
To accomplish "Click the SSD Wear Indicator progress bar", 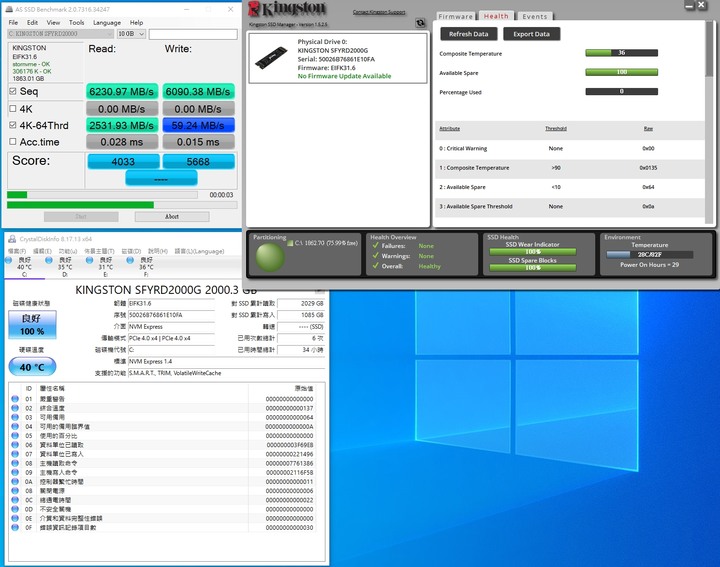I will point(533,252).
